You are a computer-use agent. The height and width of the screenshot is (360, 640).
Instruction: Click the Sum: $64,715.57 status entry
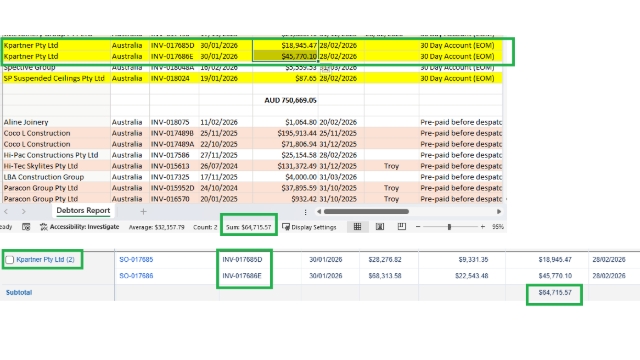249,227
